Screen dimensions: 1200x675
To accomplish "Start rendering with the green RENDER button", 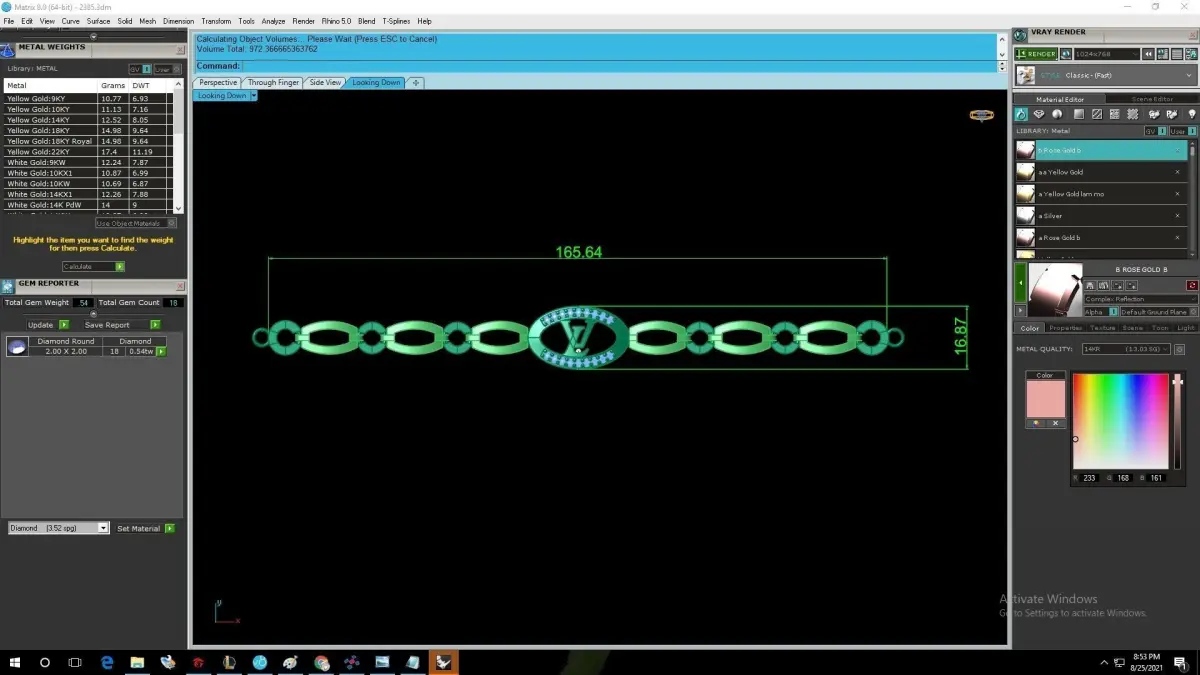I will tap(1036, 54).
